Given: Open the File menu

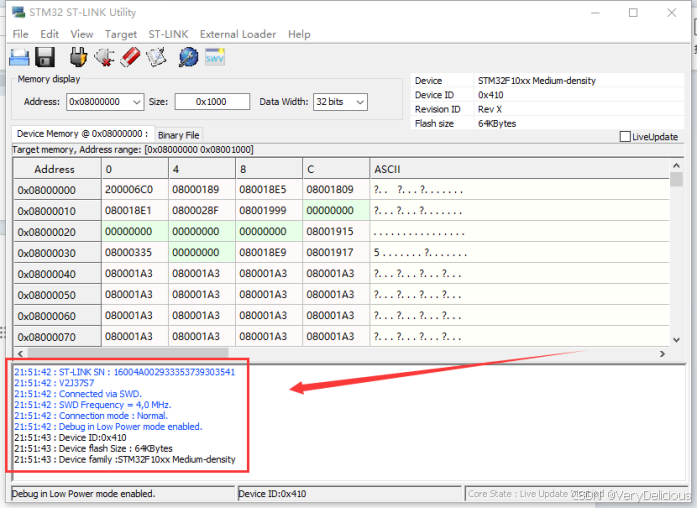Looking at the screenshot, I should click(x=20, y=34).
